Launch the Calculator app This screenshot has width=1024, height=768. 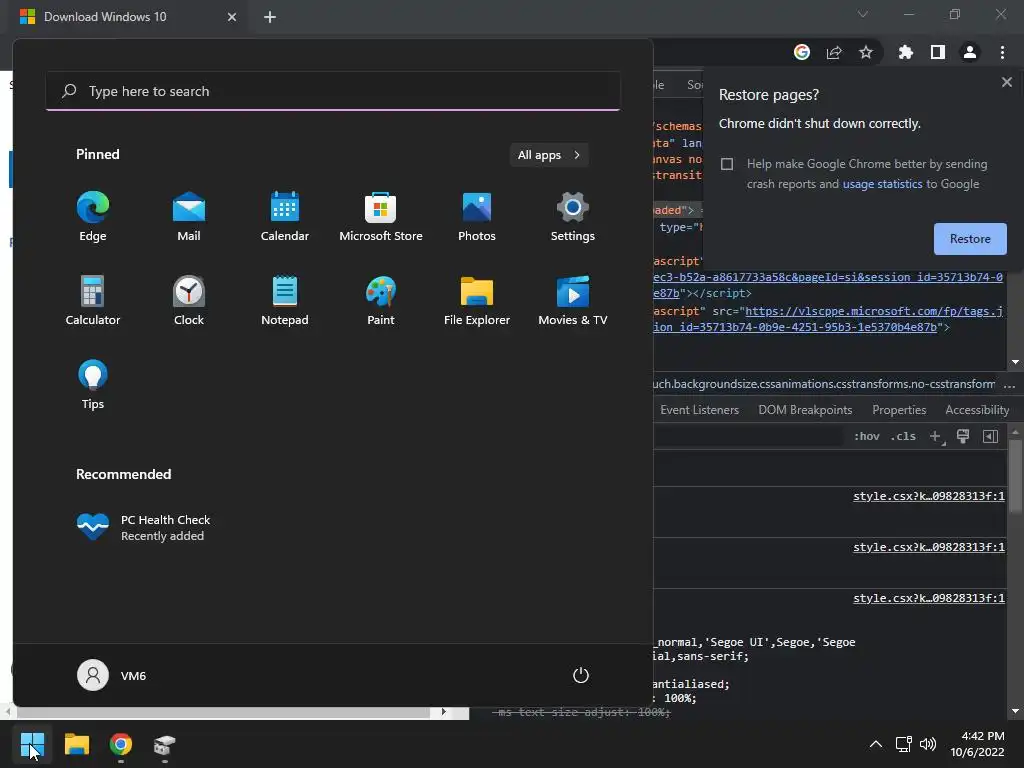click(93, 300)
